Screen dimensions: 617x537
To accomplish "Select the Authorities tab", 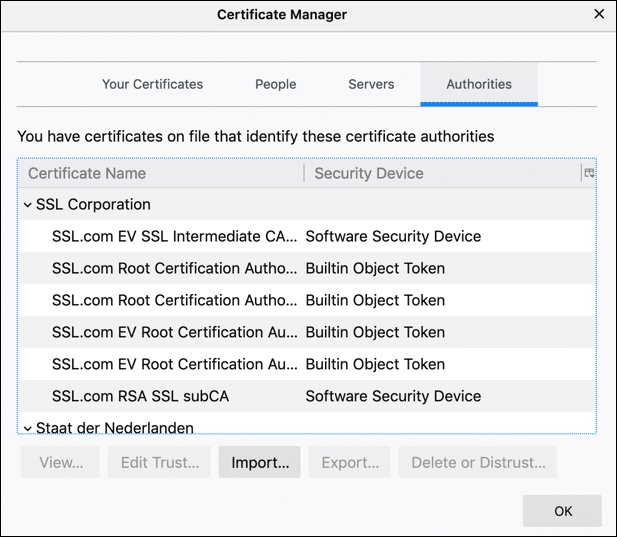I will click(479, 84).
